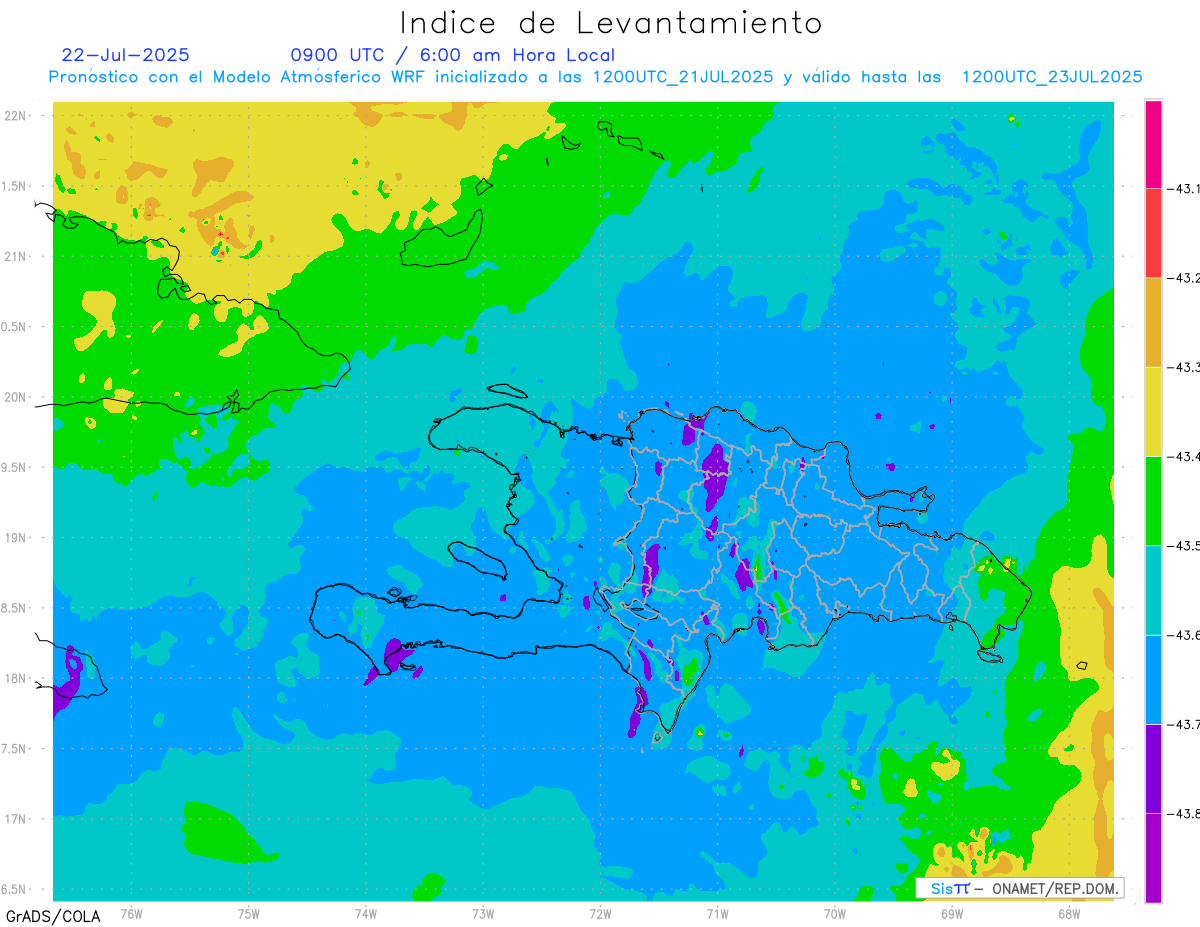This screenshot has width=1200, height=927.
Task: Select the -43.5 color bar label
Action: click(x=1185, y=545)
